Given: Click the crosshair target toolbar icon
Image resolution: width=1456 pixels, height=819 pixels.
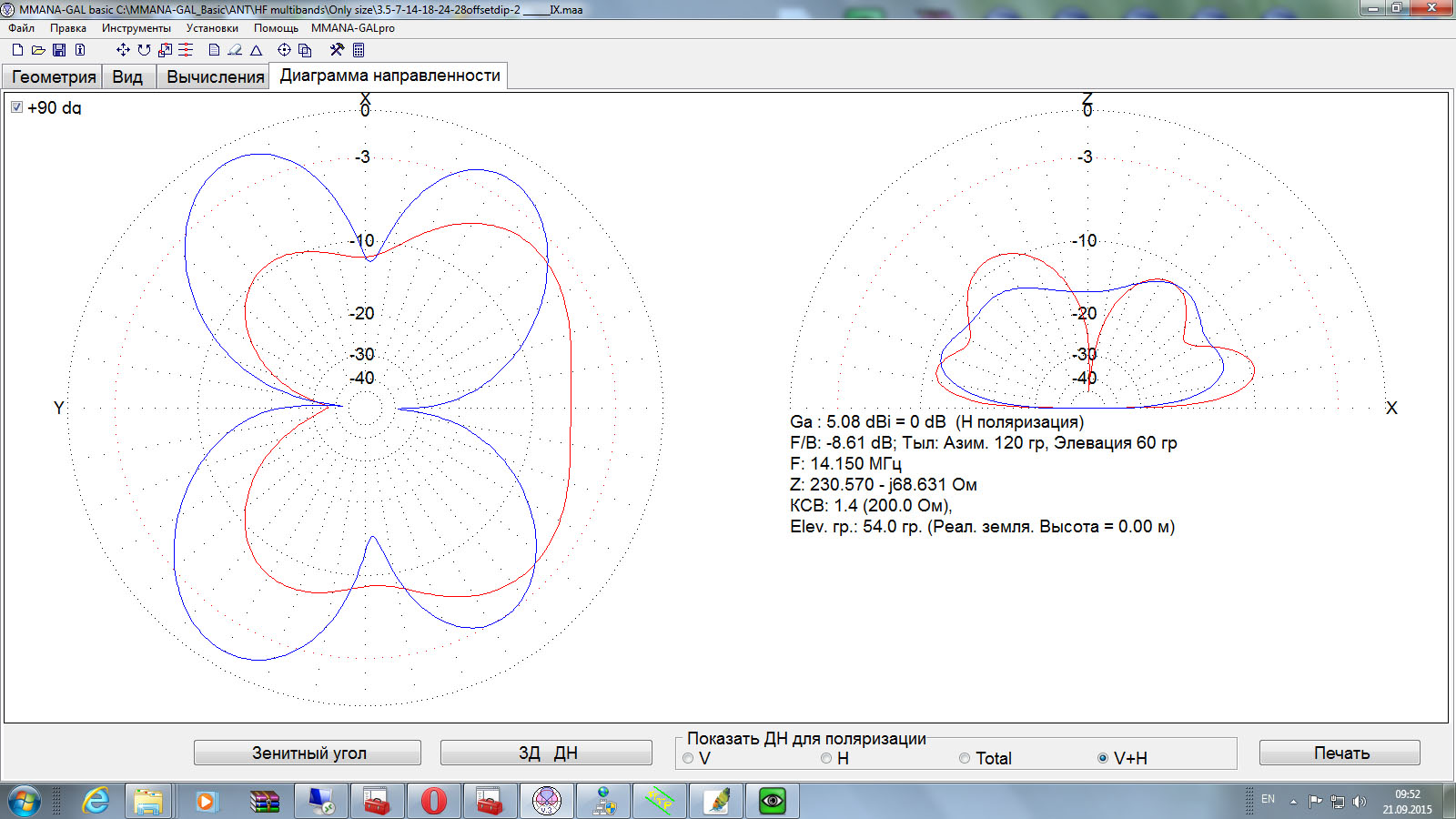Looking at the screenshot, I should (x=284, y=50).
